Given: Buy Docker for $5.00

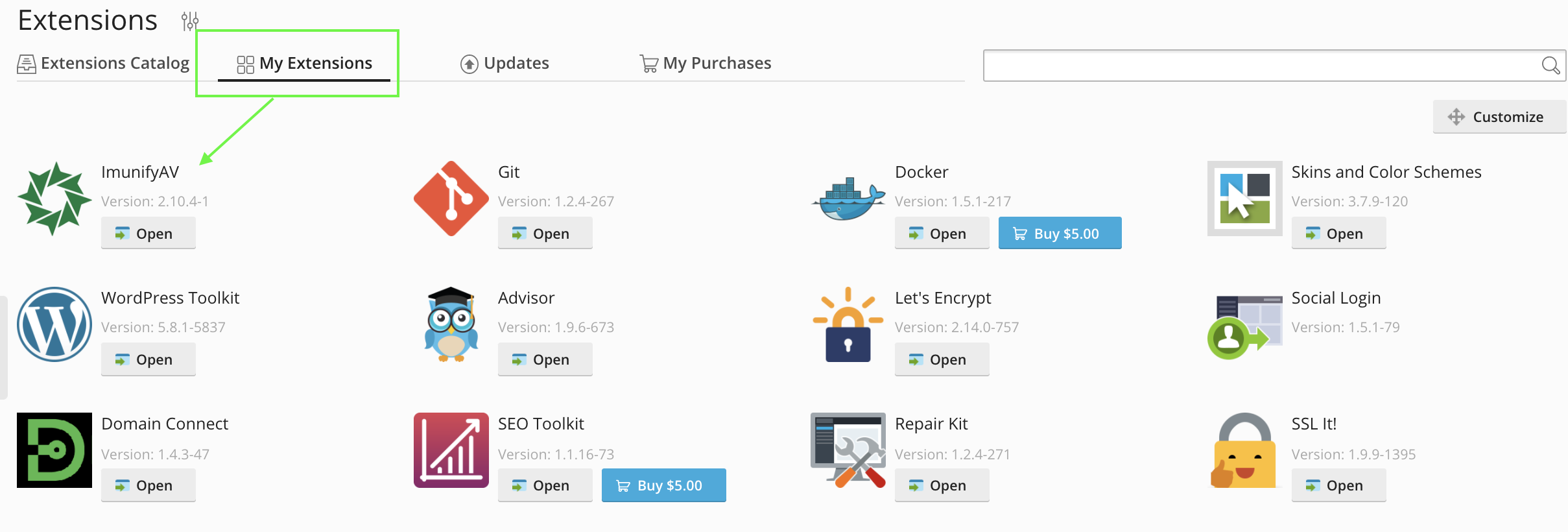Looking at the screenshot, I should pyautogui.click(x=1060, y=233).
